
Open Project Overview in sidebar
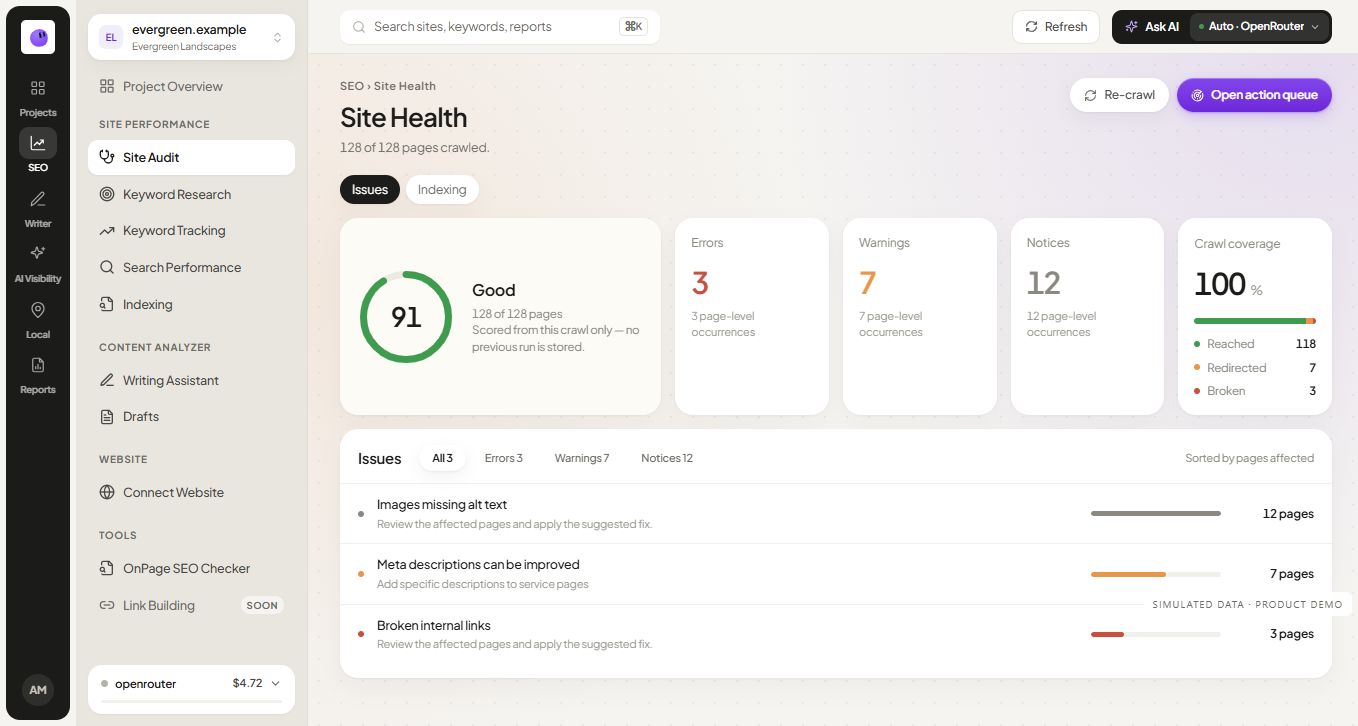191,86
